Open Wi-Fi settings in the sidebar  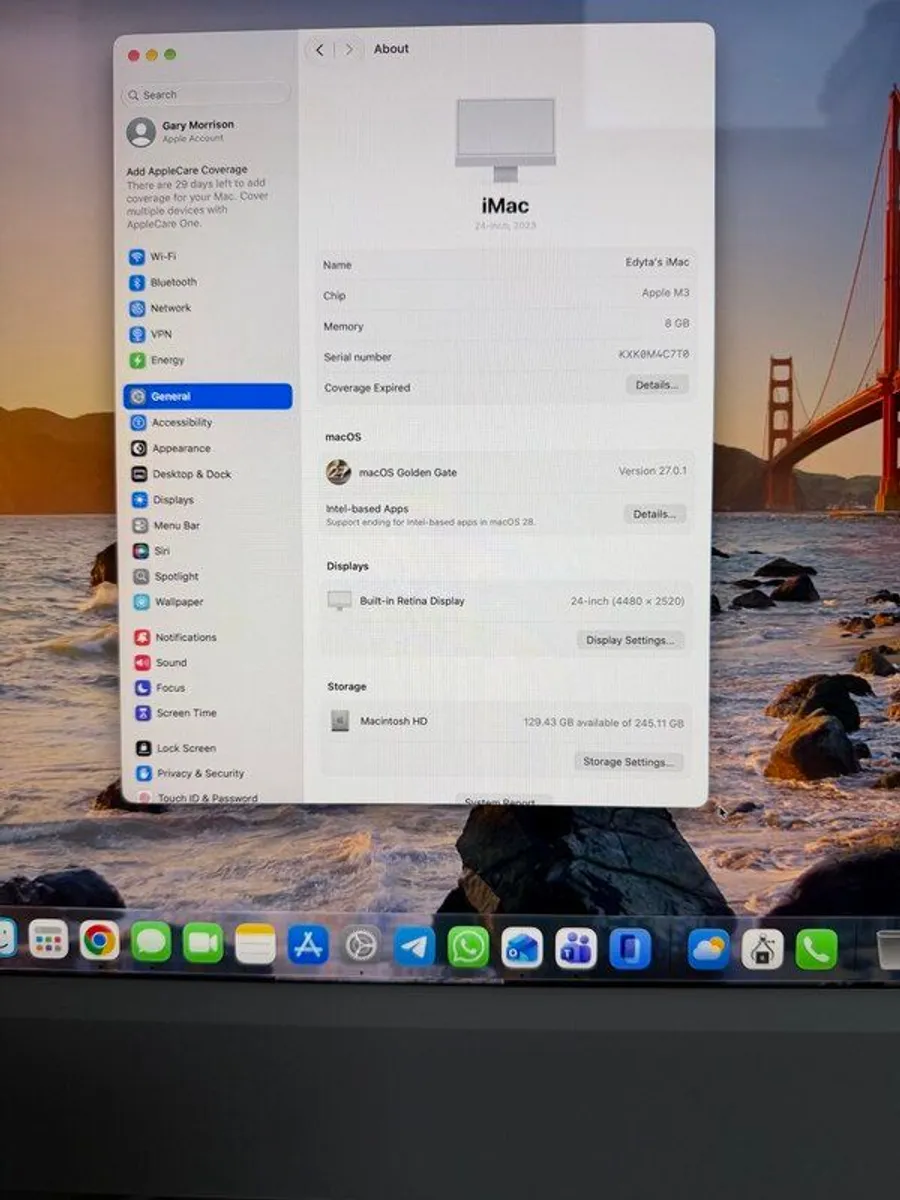[152, 257]
